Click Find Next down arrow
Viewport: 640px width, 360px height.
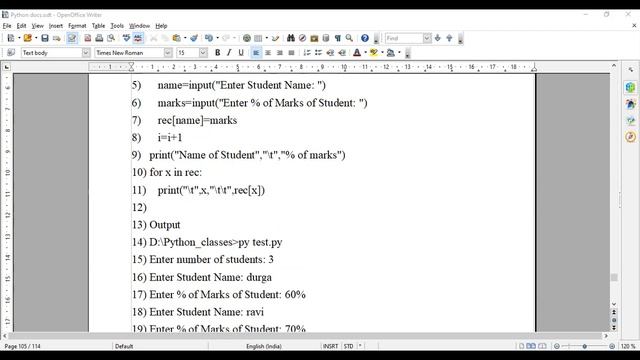[438, 38]
